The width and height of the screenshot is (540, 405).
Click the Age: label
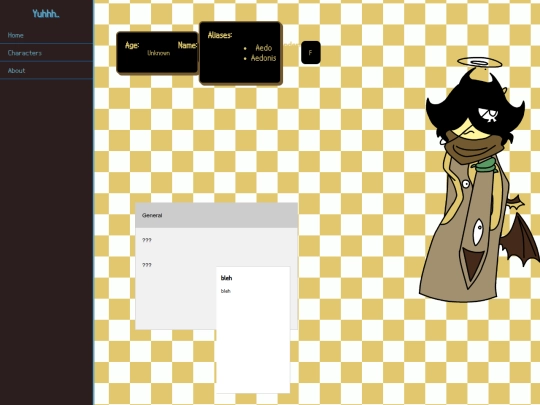pyautogui.click(x=132, y=45)
